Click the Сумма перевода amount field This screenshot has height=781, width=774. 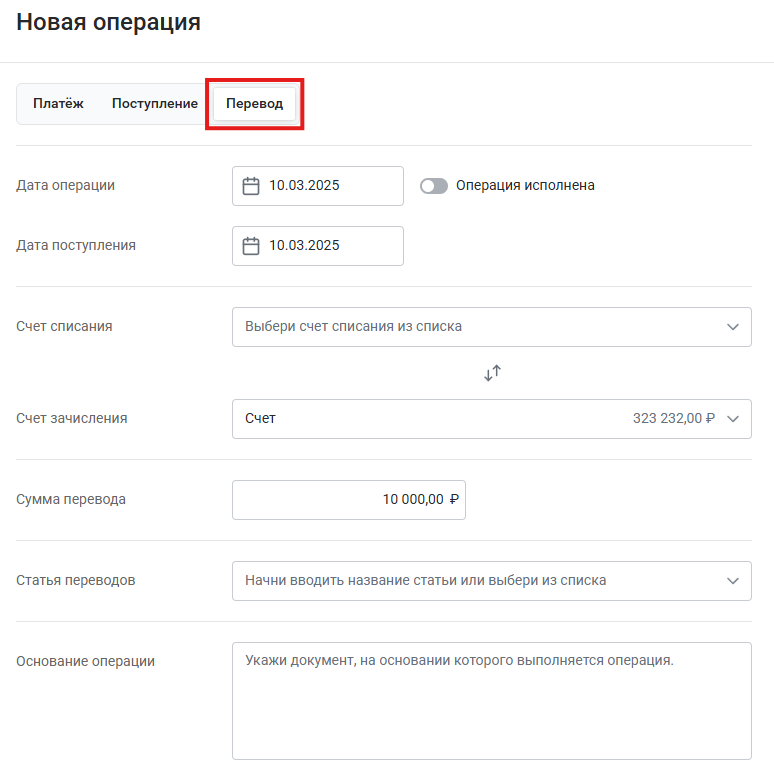(x=349, y=500)
